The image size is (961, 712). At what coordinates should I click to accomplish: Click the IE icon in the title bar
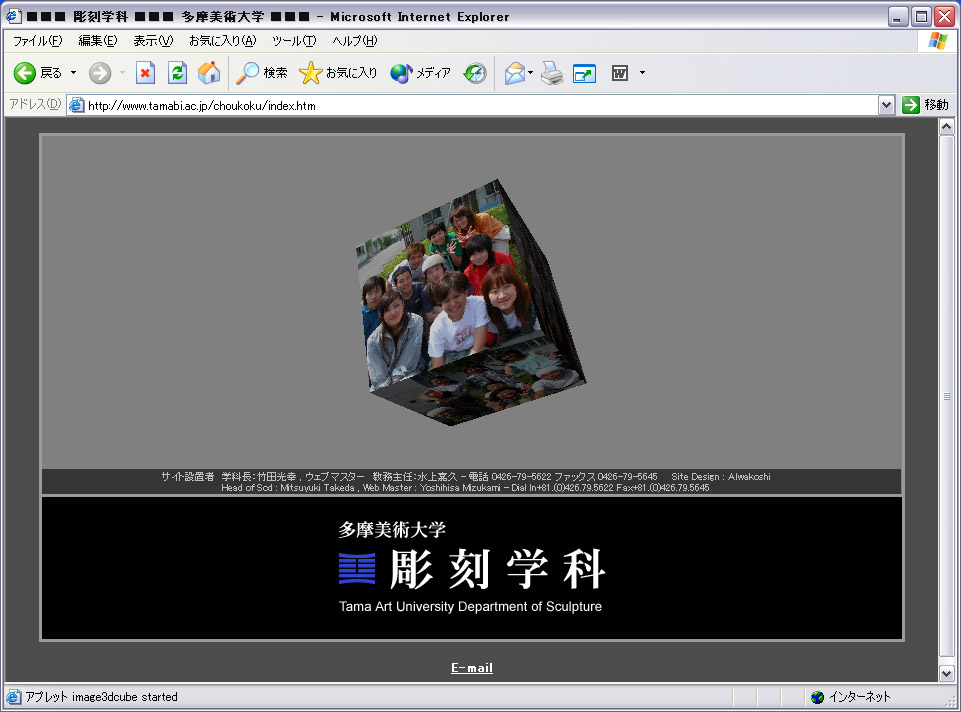(x=13, y=17)
